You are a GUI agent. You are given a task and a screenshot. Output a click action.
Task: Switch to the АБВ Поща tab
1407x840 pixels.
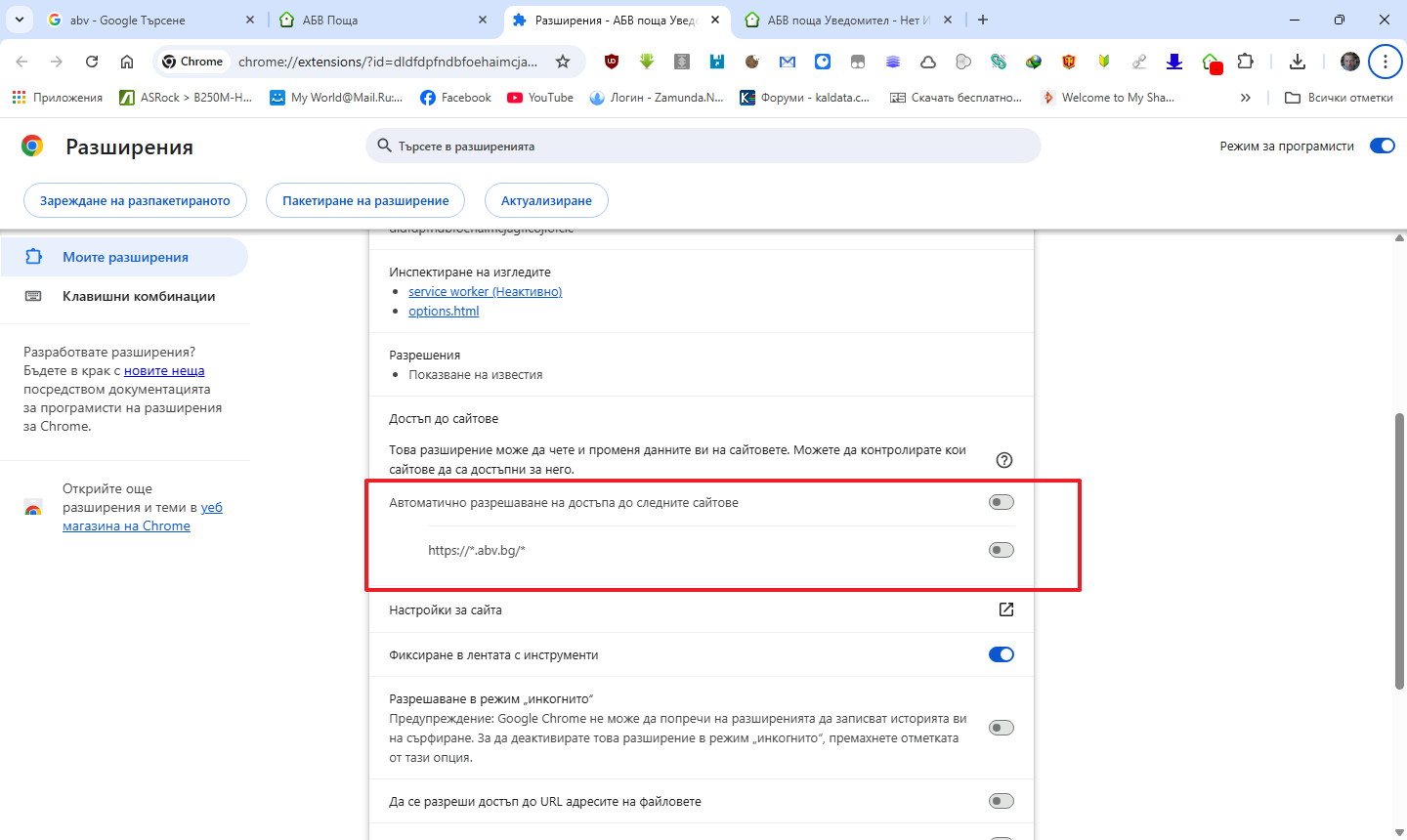(x=383, y=20)
